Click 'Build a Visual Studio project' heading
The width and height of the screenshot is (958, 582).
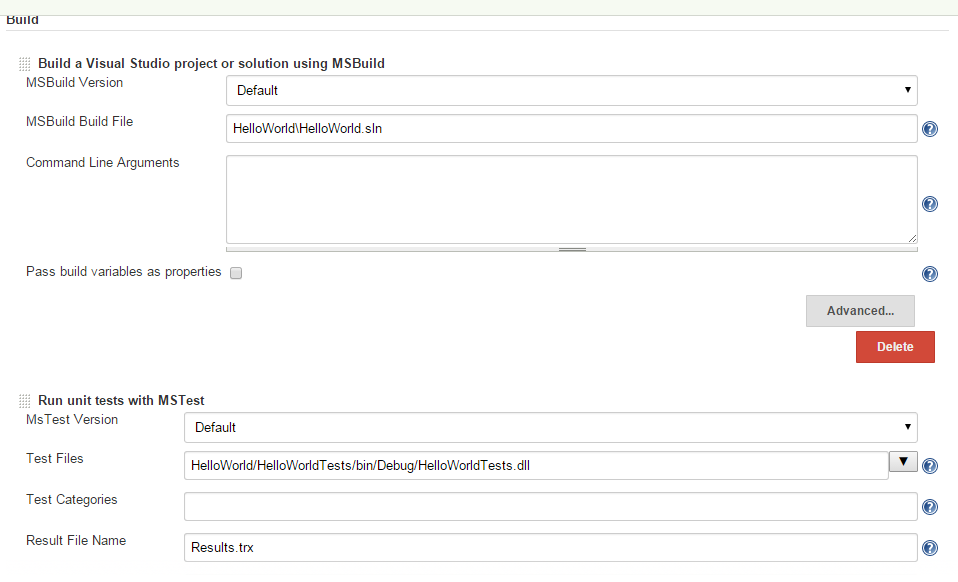tap(211, 64)
